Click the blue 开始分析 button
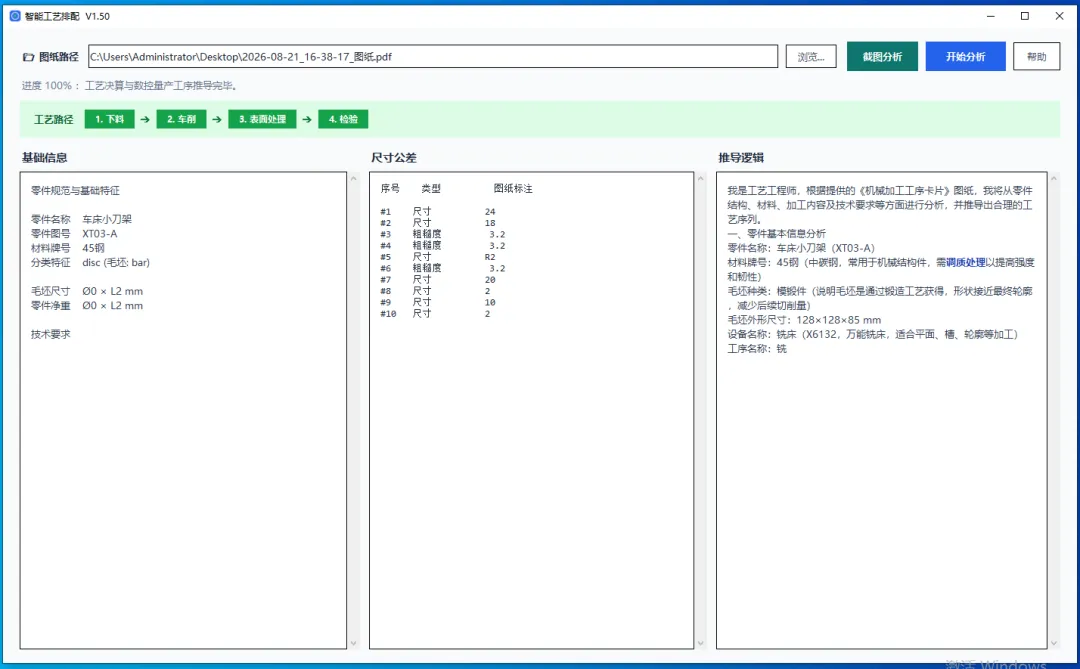 (x=965, y=56)
